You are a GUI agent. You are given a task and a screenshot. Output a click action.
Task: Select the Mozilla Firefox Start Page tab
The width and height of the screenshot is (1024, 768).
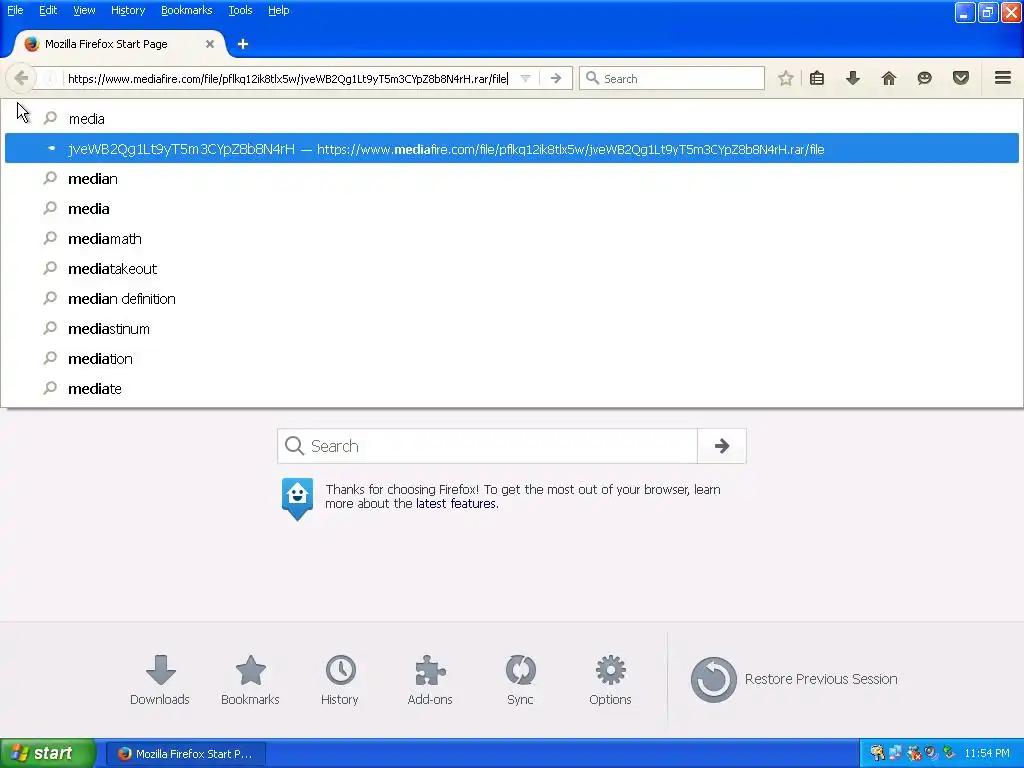pos(120,44)
